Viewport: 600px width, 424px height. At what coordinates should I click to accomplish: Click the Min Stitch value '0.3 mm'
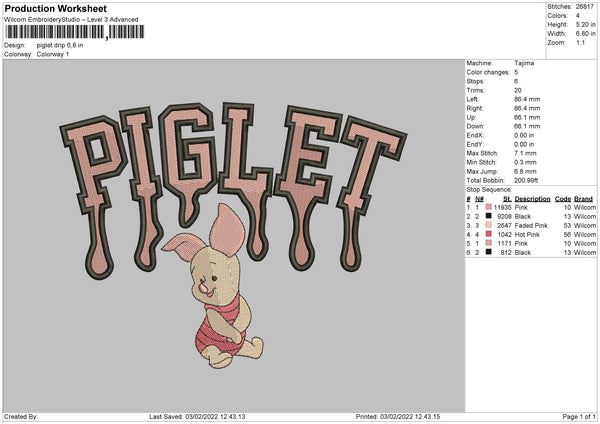click(525, 162)
